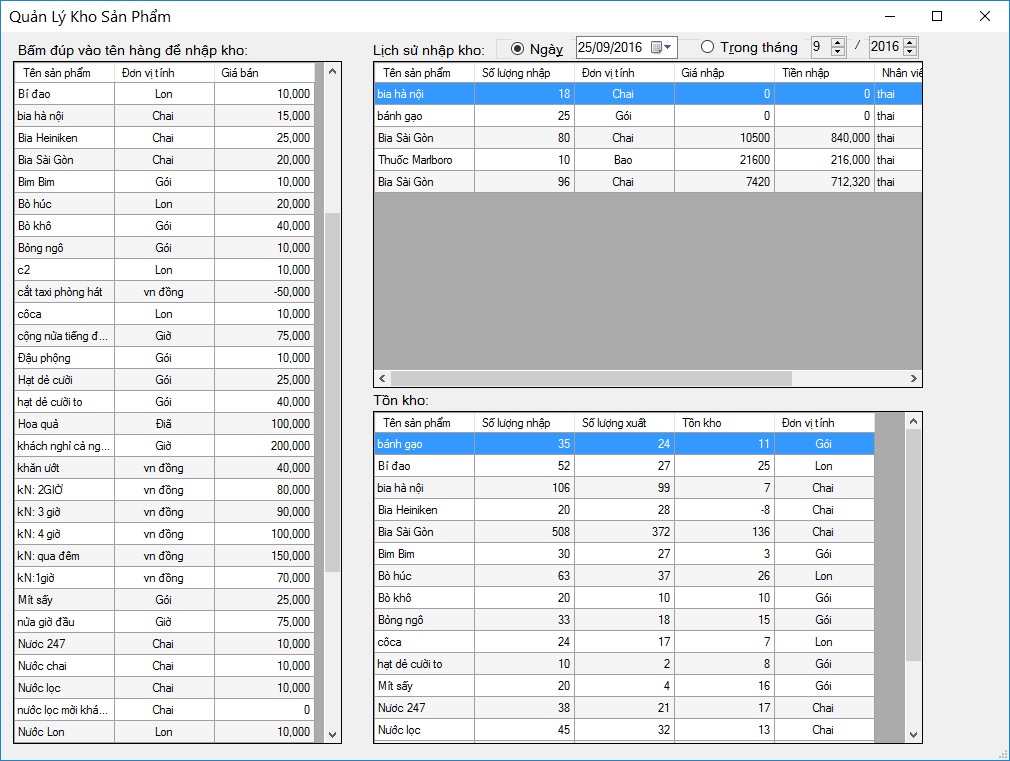Select the "kN: 3 giờ" product row
The width and height of the screenshot is (1010, 761).
[164, 512]
